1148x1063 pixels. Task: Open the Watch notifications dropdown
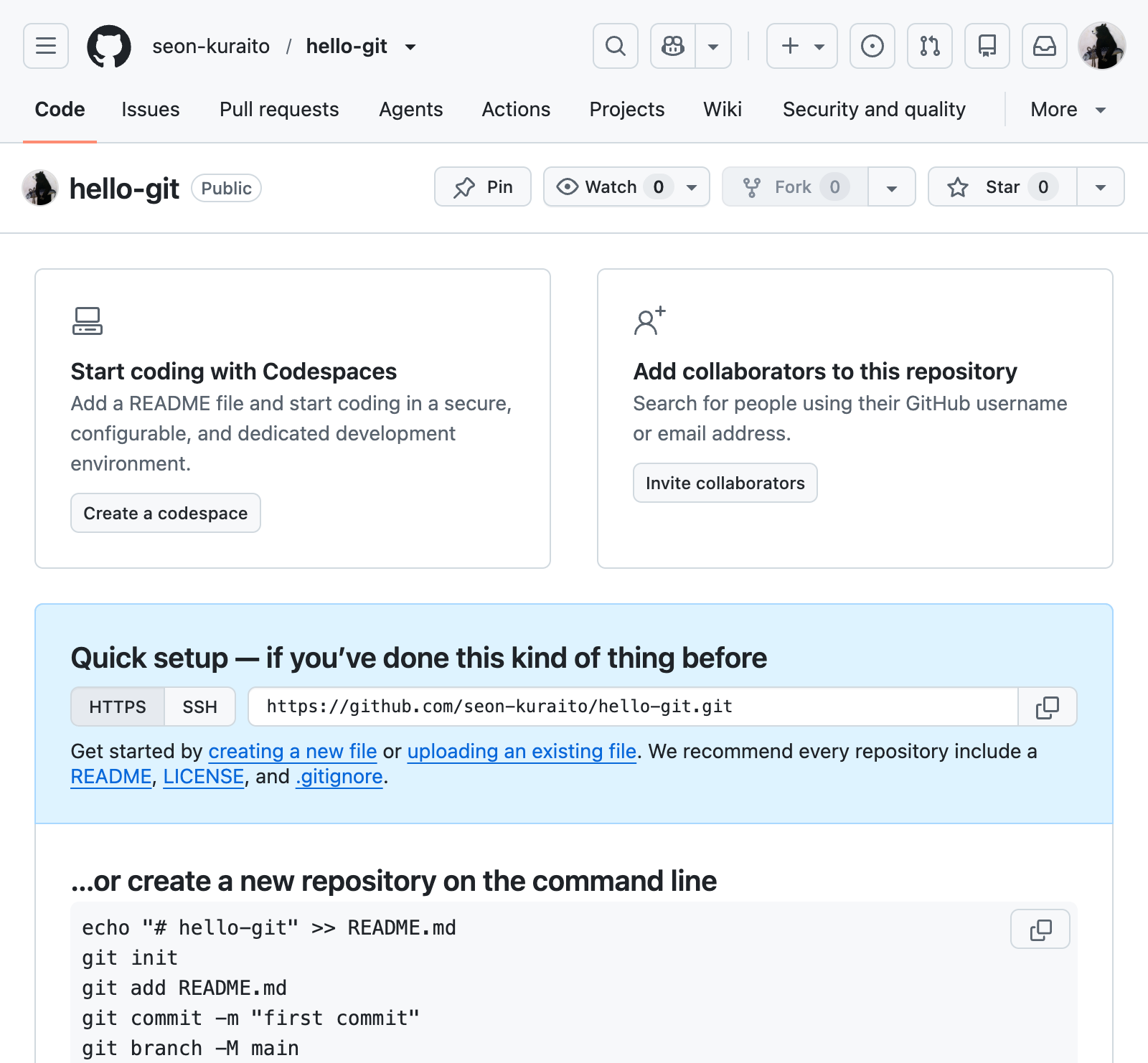tap(626, 186)
